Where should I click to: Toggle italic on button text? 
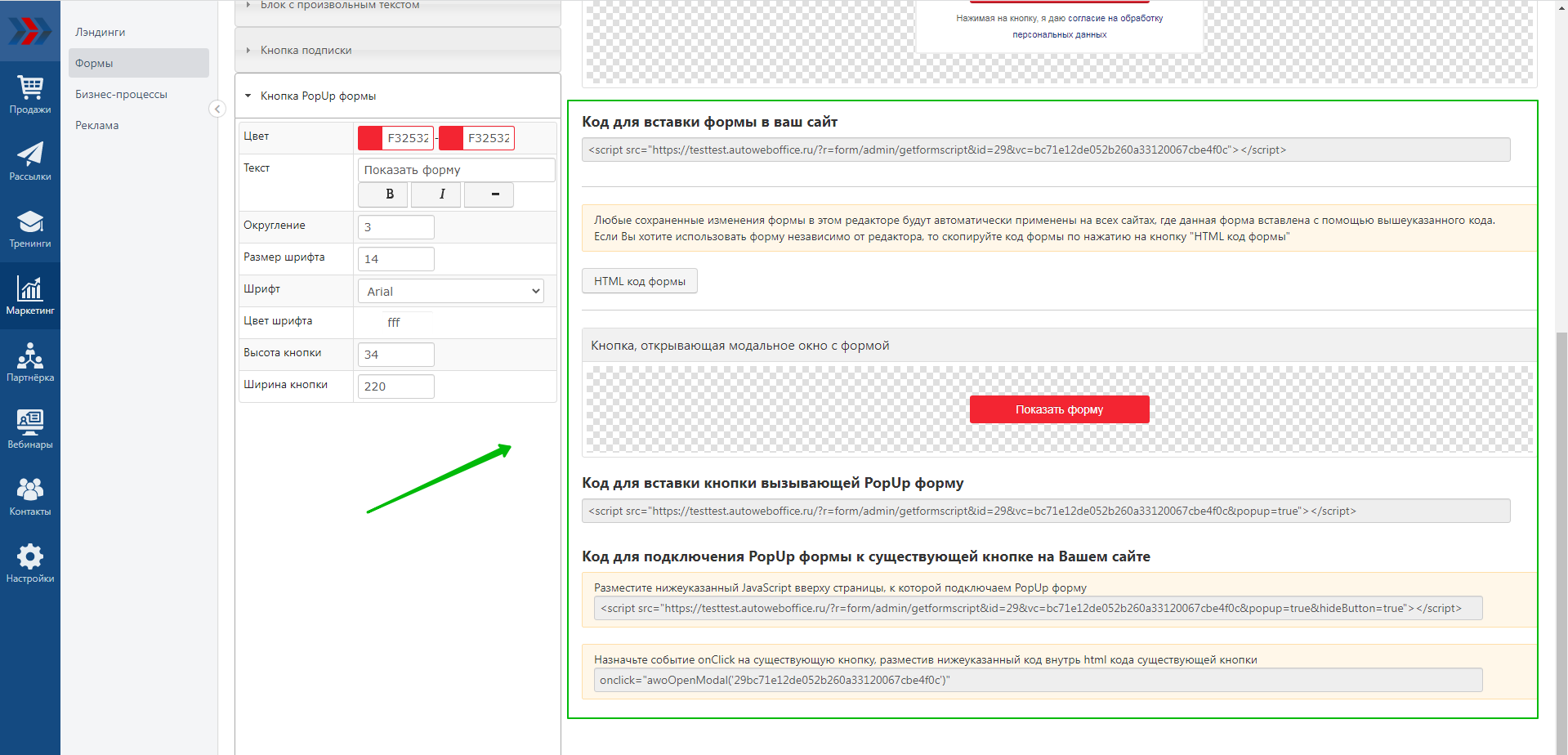(442, 194)
